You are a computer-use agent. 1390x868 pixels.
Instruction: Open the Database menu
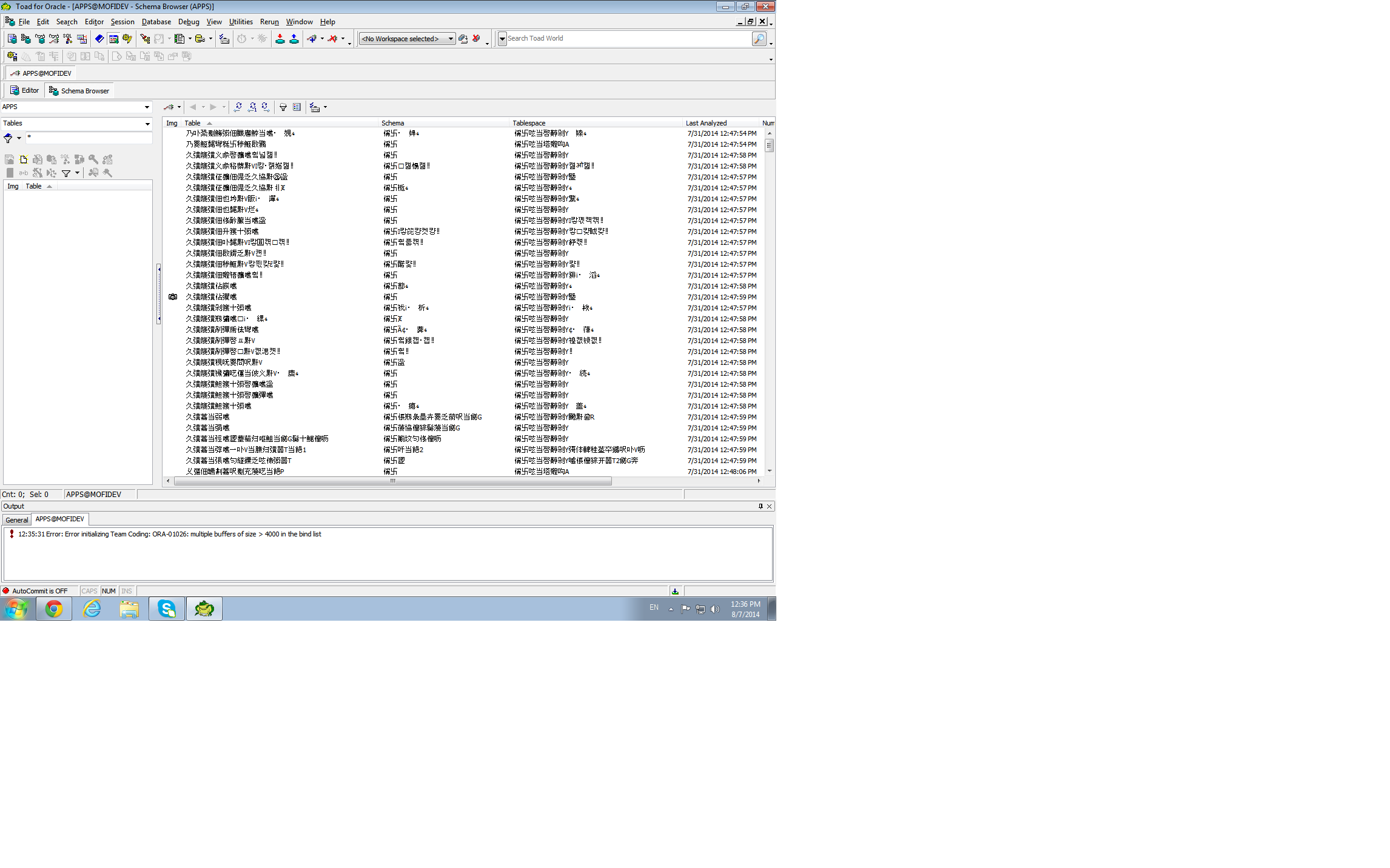coord(156,22)
